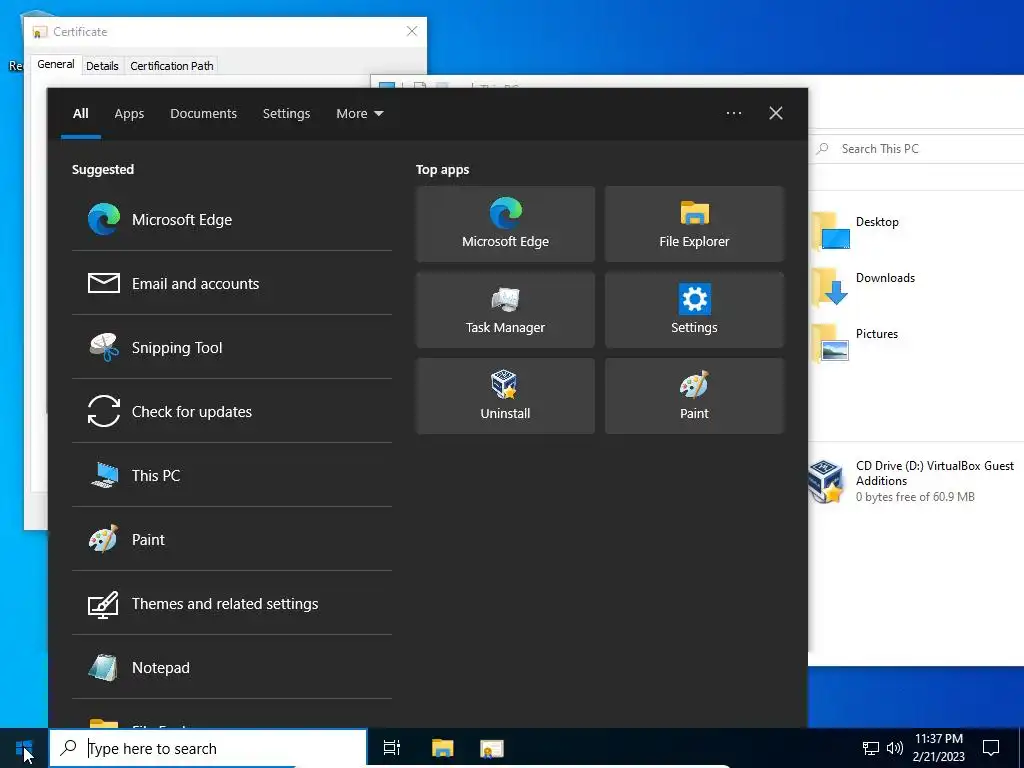The width and height of the screenshot is (1024, 768).
Task: Launch Paint from the Suggested list
Action: [x=231, y=539]
